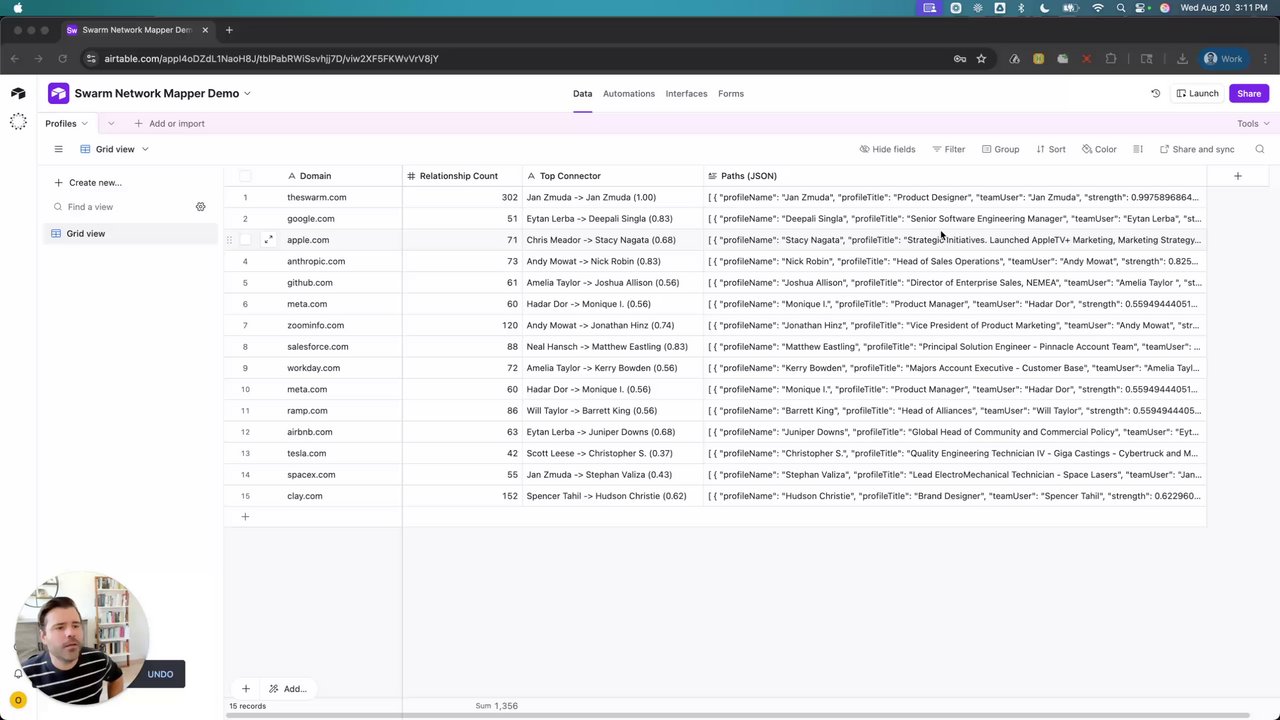Open the Tools dropdown
This screenshot has height=720, width=1280.
point(1253,123)
